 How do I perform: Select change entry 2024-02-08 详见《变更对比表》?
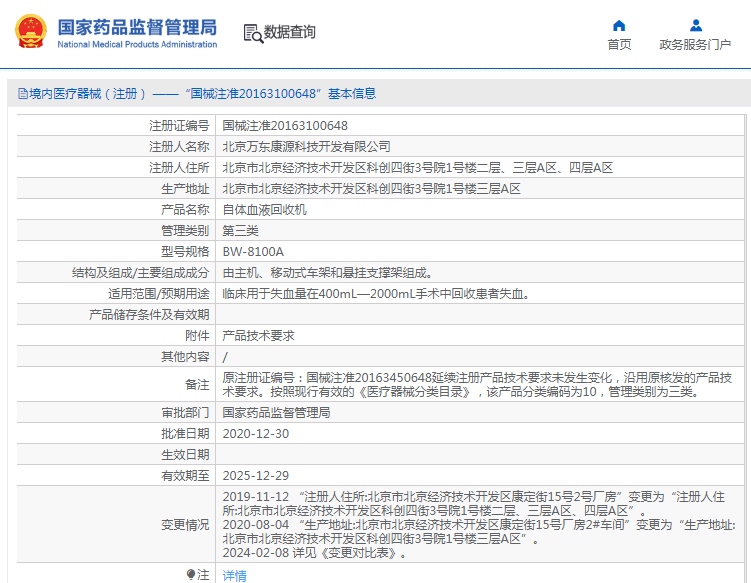click(x=315, y=553)
